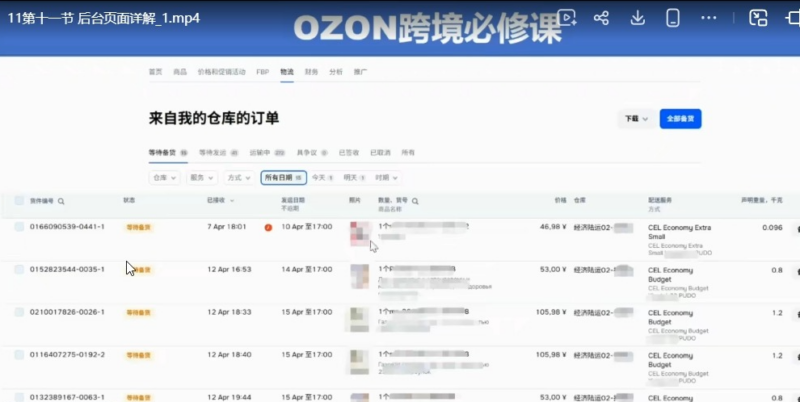Sort by the 已接收 column arrow

pyautogui.click(x=232, y=200)
